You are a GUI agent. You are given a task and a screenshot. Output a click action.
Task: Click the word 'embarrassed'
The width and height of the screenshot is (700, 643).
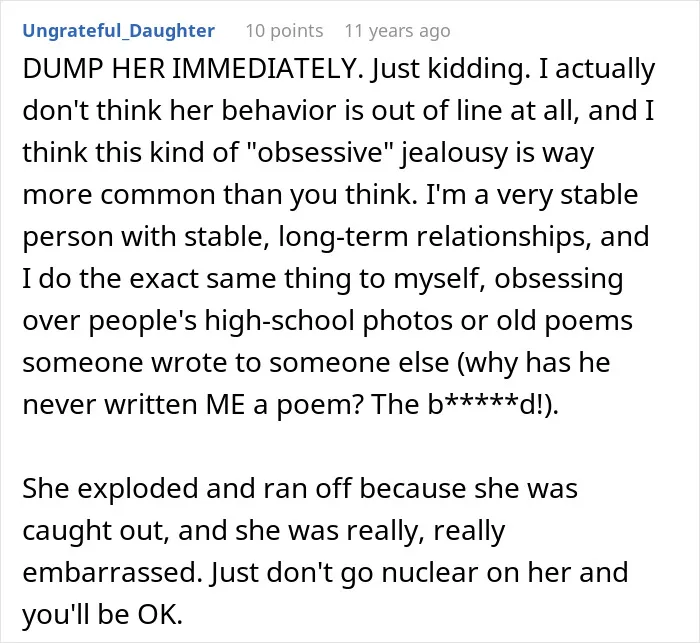[x=109, y=572]
